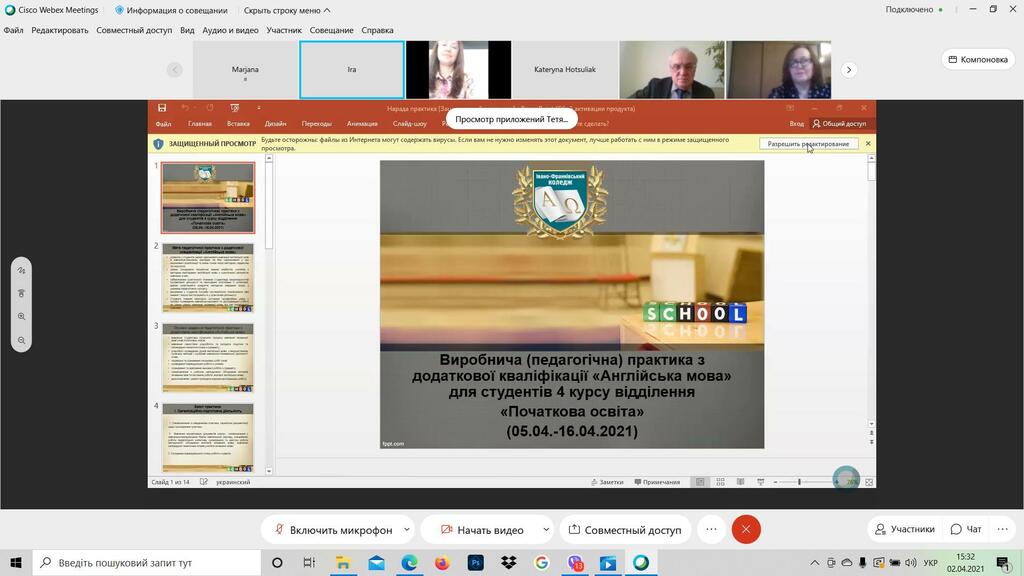Open the Совещание menu

coord(331,30)
